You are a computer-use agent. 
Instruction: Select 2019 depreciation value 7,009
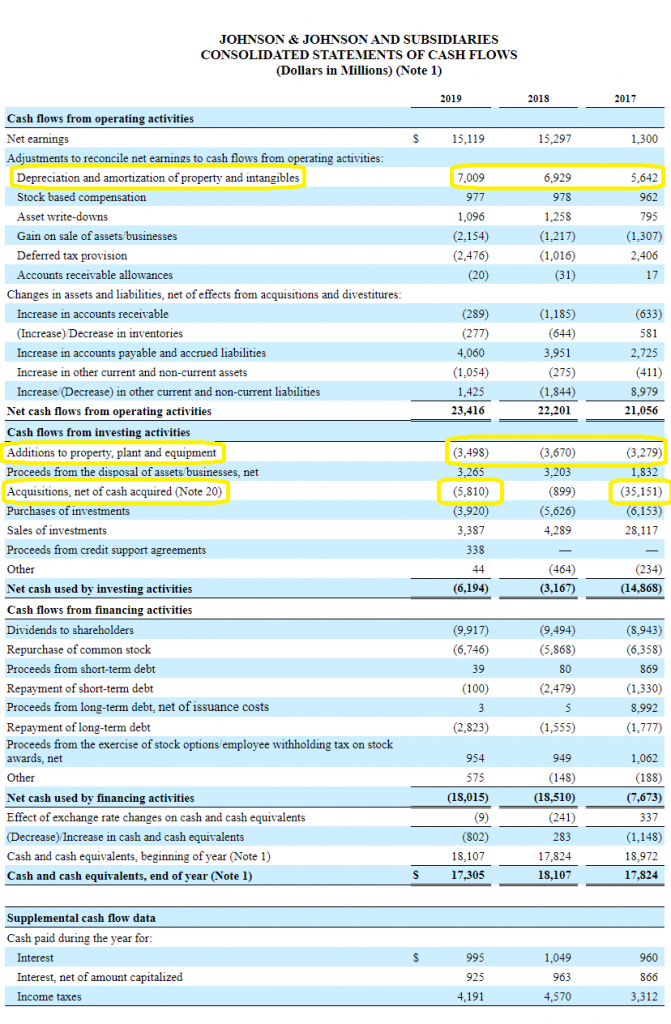470,178
